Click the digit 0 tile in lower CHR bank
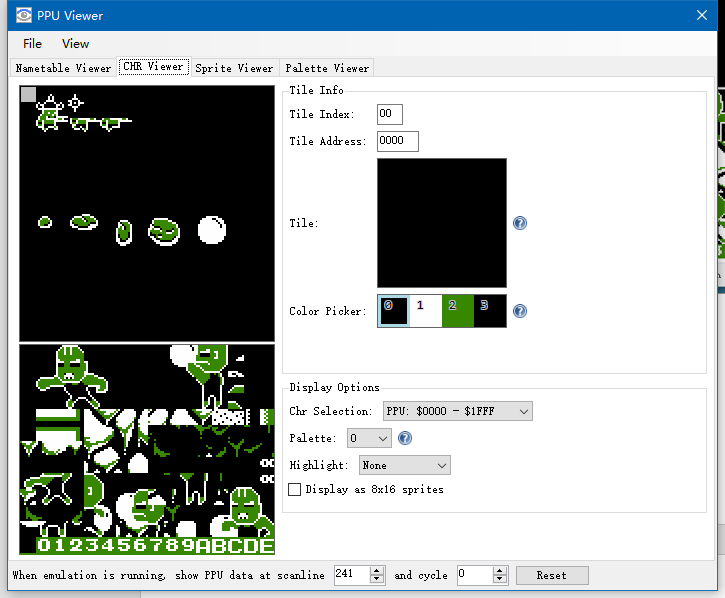The height and width of the screenshot is (598, 725). point(44,545)
